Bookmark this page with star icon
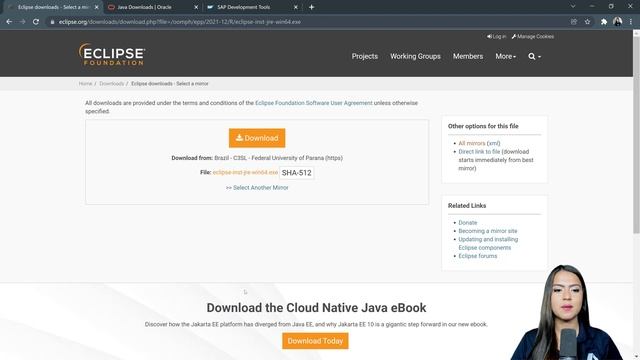The height and width of the screenshot is (360, 640). (x=587, y=22)
